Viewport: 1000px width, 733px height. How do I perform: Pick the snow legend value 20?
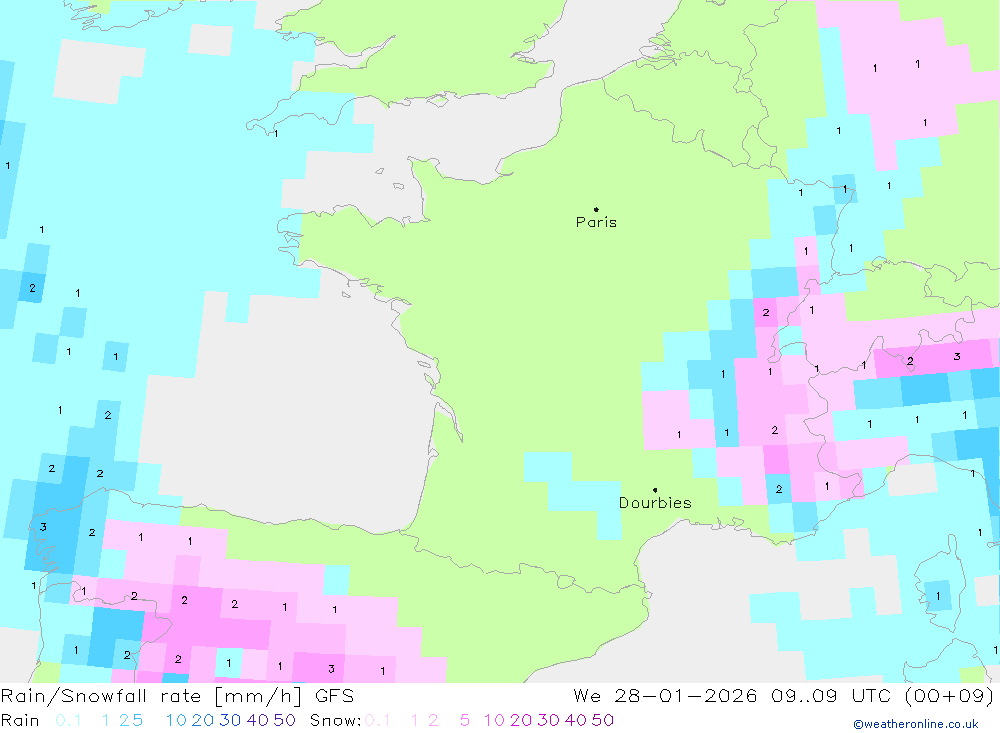tap(521, 720)
